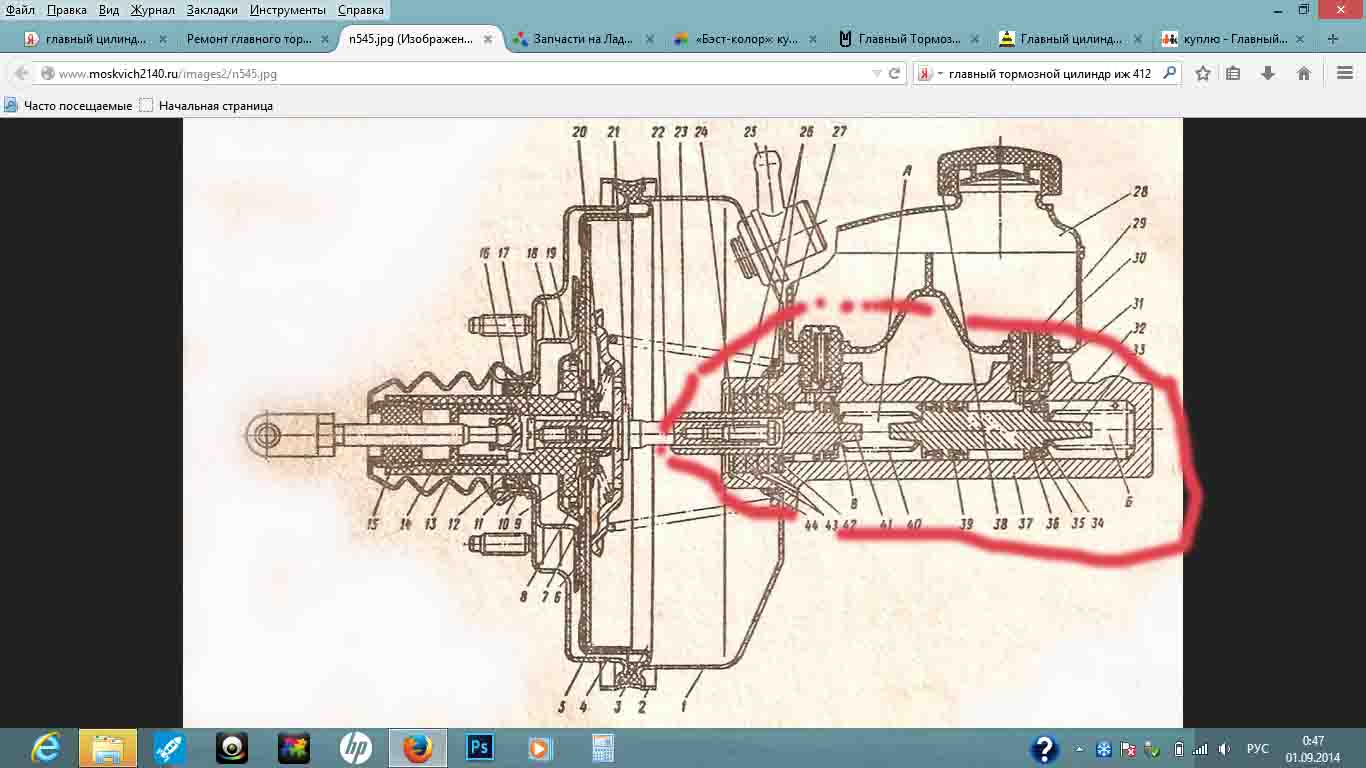Close the 'Главный Тормоз...' tab
This screenshot has height=768, width=1366.
[x=976, y=39]
